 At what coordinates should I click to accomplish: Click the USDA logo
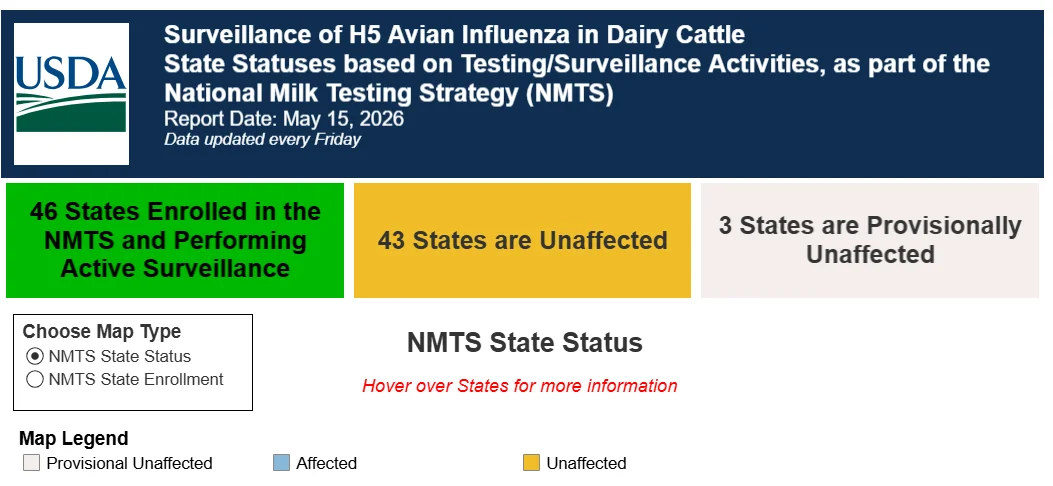71,93
